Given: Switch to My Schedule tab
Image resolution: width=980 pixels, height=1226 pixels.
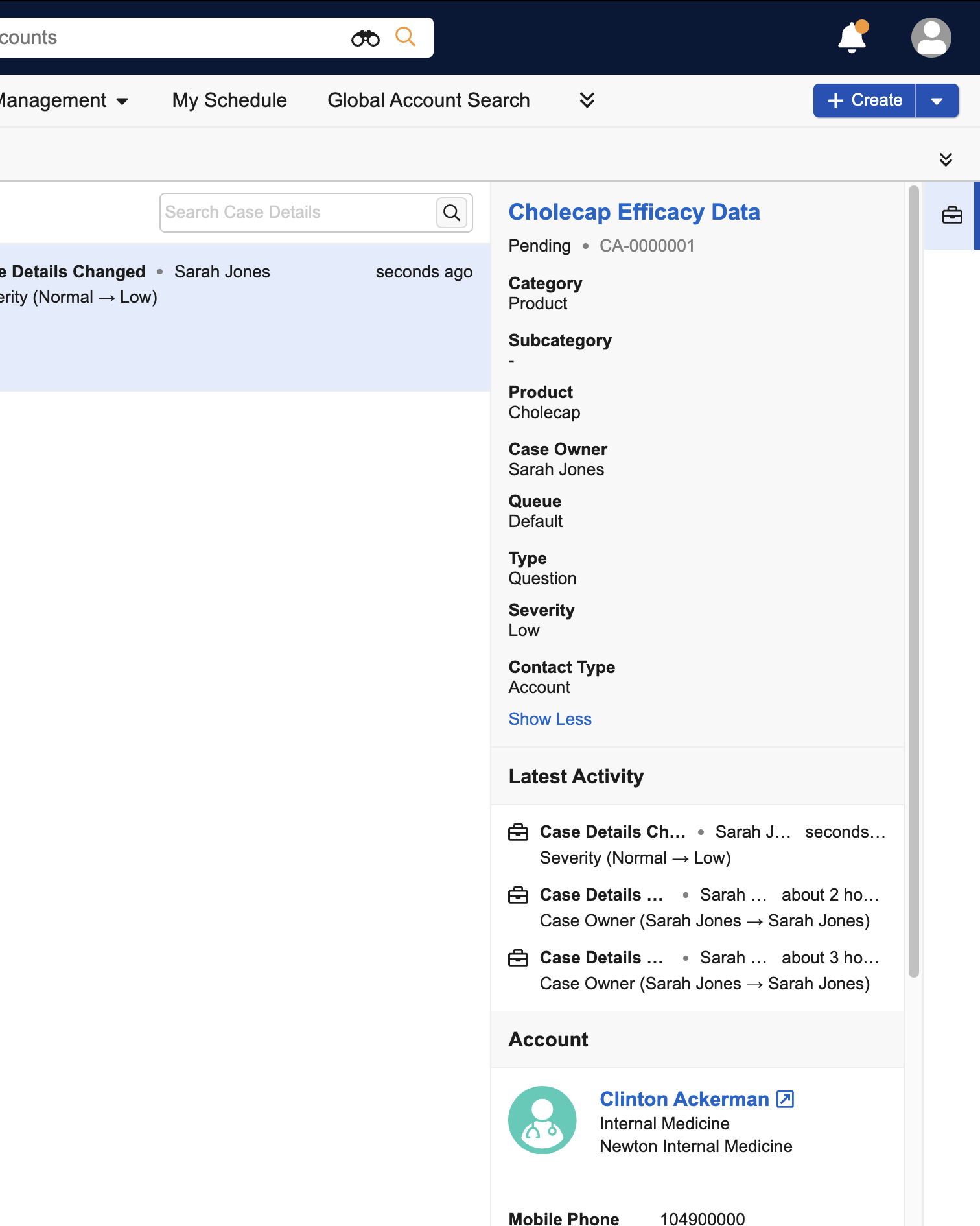Looking at the screenshot, I should pyautogui.click(x=229, y=100).
